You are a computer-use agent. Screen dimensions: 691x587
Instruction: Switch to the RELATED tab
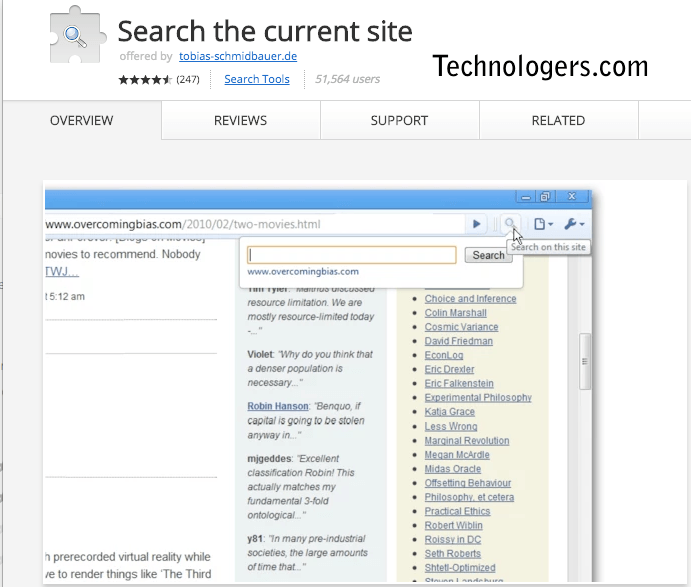558,120
